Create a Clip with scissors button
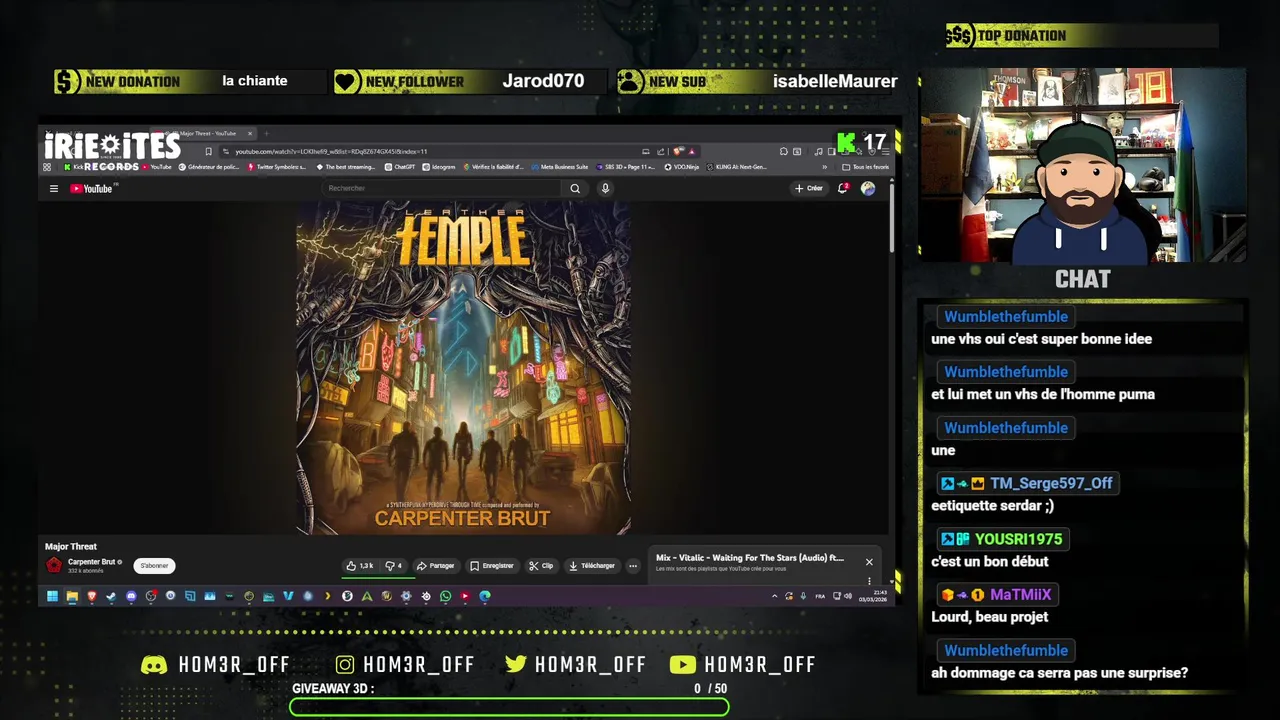This screenshot has height=720, width=1280. 541,566
